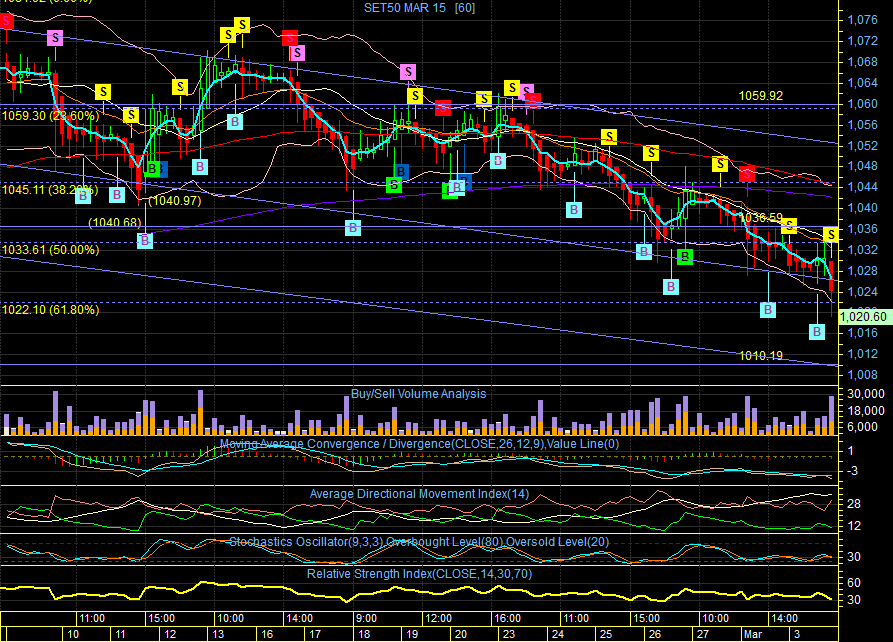Pick the red S marker on the 19th

coord(443,108)
